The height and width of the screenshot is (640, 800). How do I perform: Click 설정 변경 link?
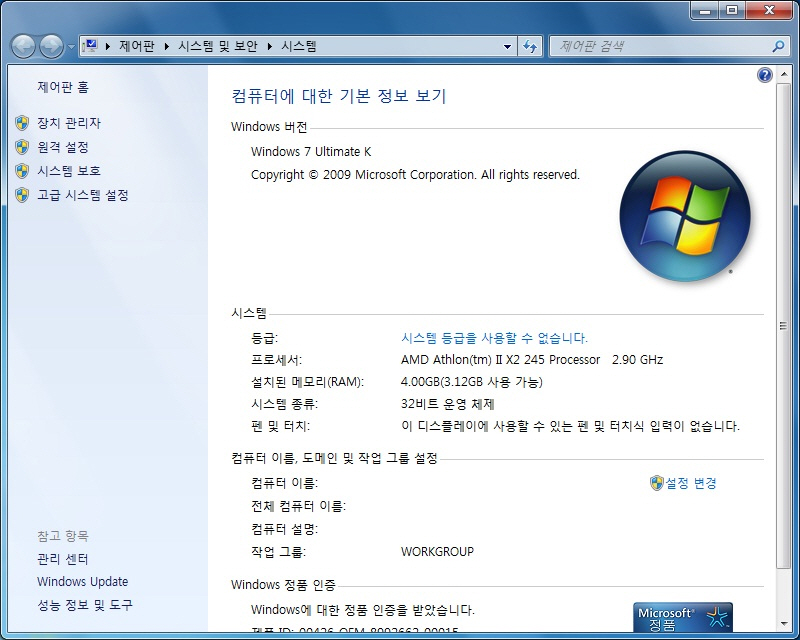[691, 483]
